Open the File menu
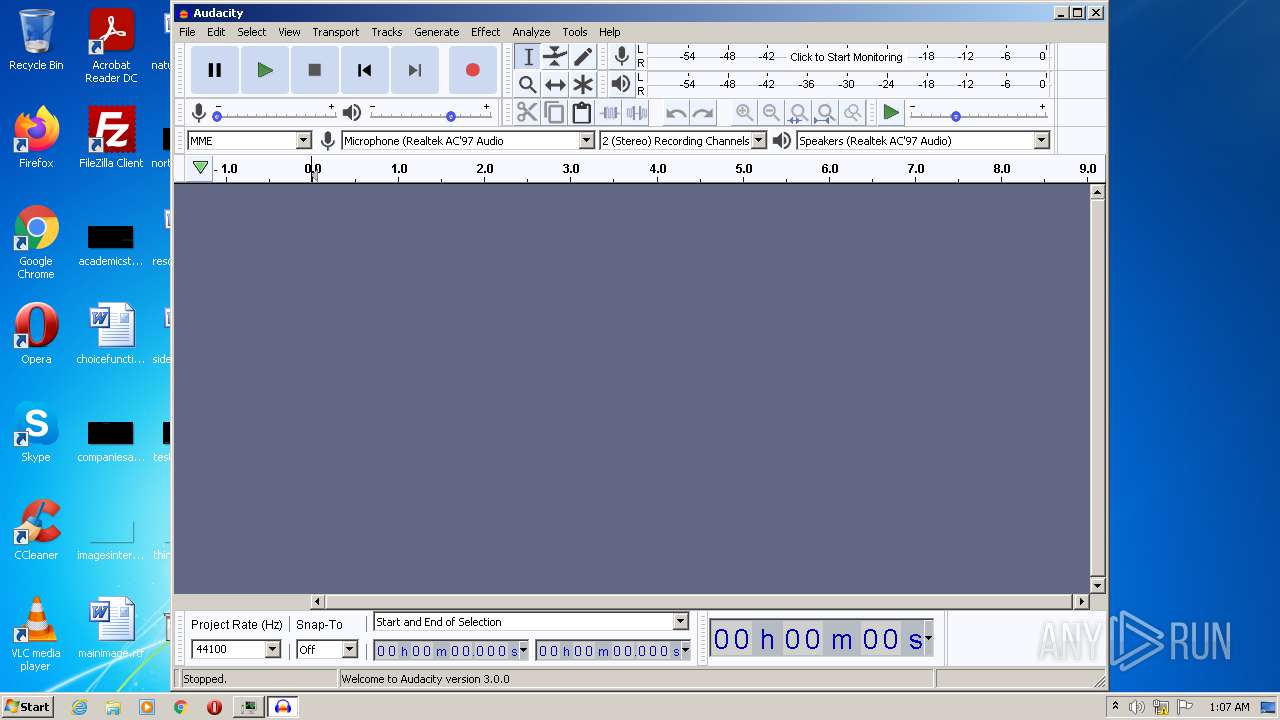Screen dimensions: 1280x720 pyautogui.click(x=187, y=32)
